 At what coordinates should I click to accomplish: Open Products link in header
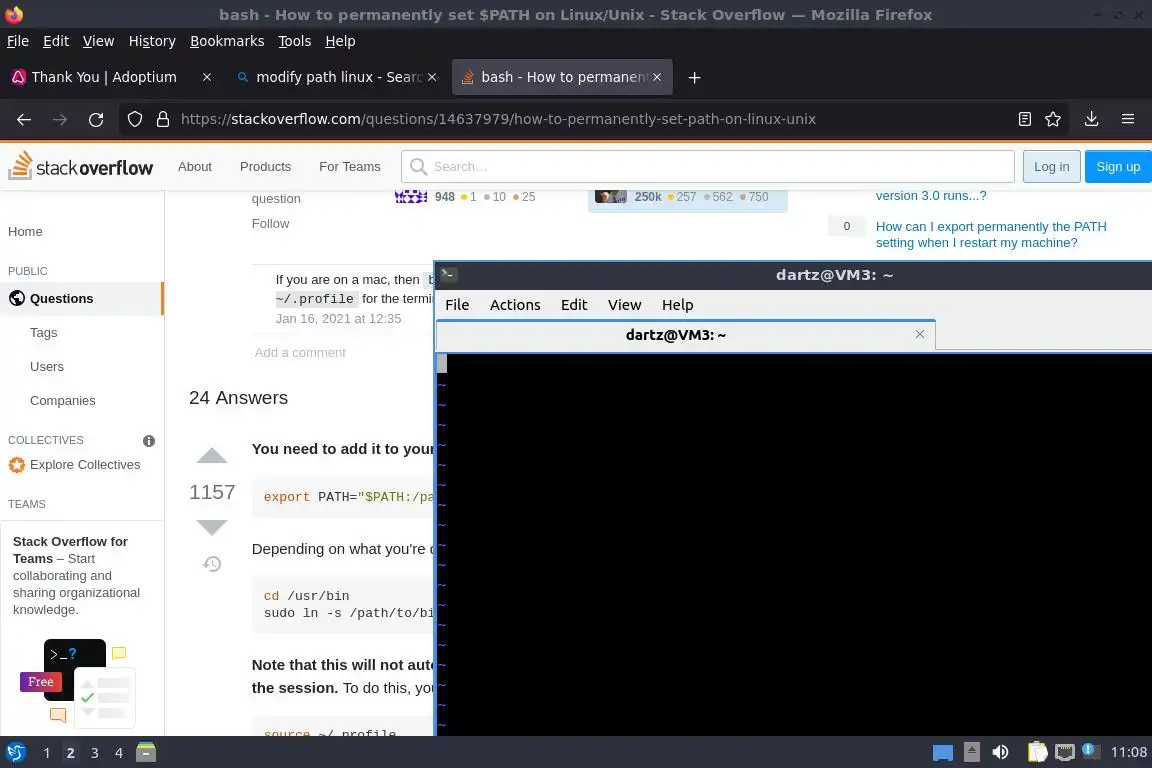[265, 167]
